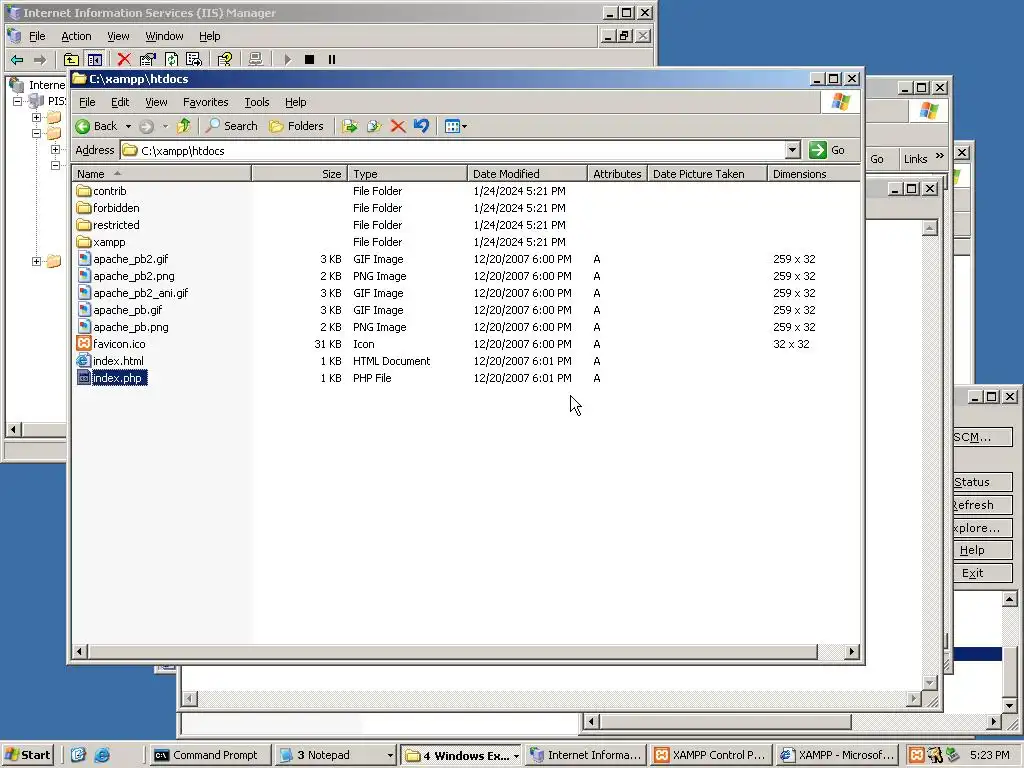Select the favicon.ico file
Viewport: 1024px width, 768px height.
point(111,344)
